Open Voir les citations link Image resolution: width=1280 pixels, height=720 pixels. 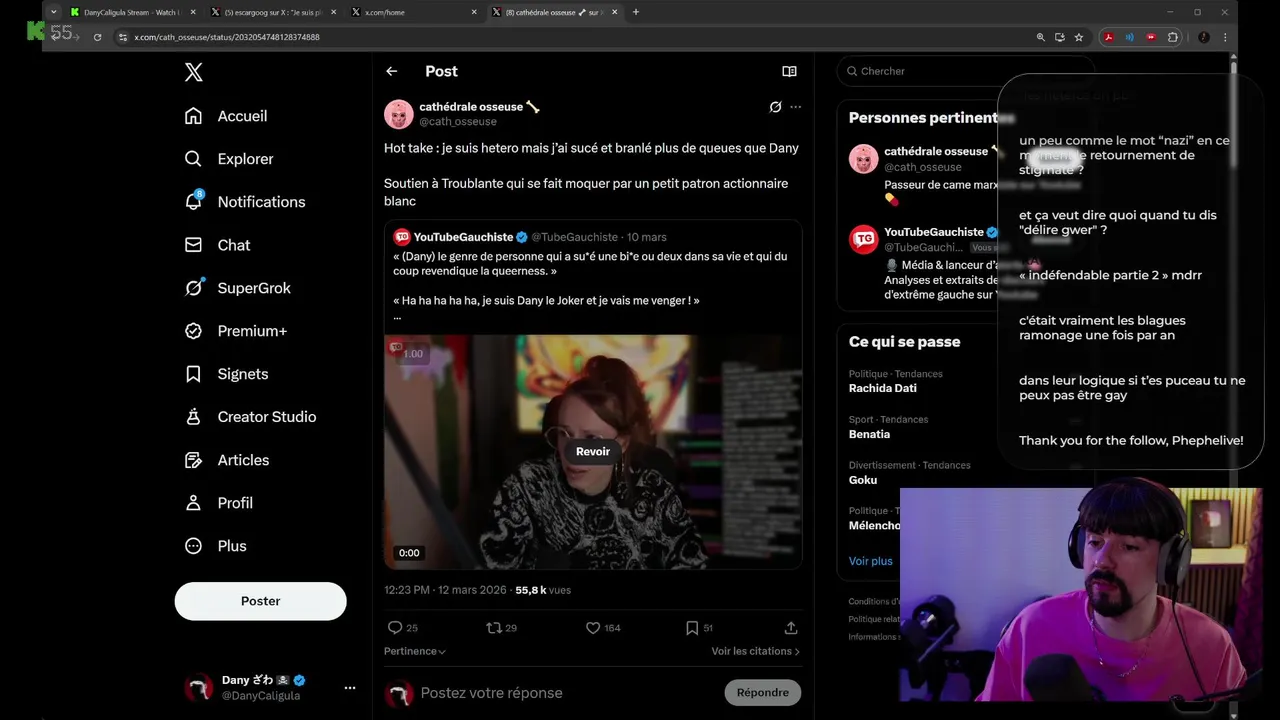(756, 651)
